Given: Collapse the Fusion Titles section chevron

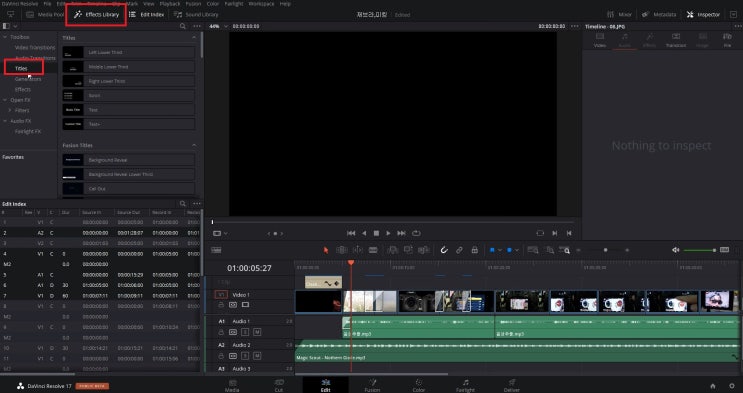Looking at the screenshot, I should (194, 145).
